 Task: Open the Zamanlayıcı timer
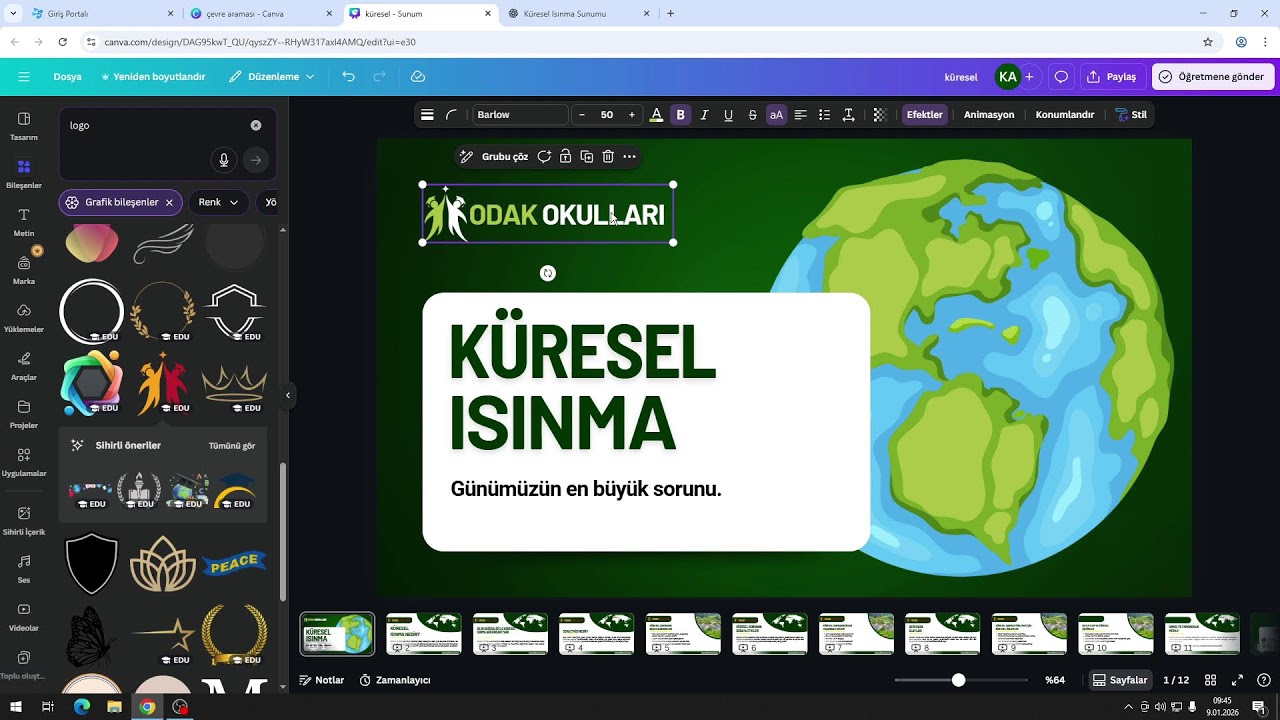click(x=395, y=680)
